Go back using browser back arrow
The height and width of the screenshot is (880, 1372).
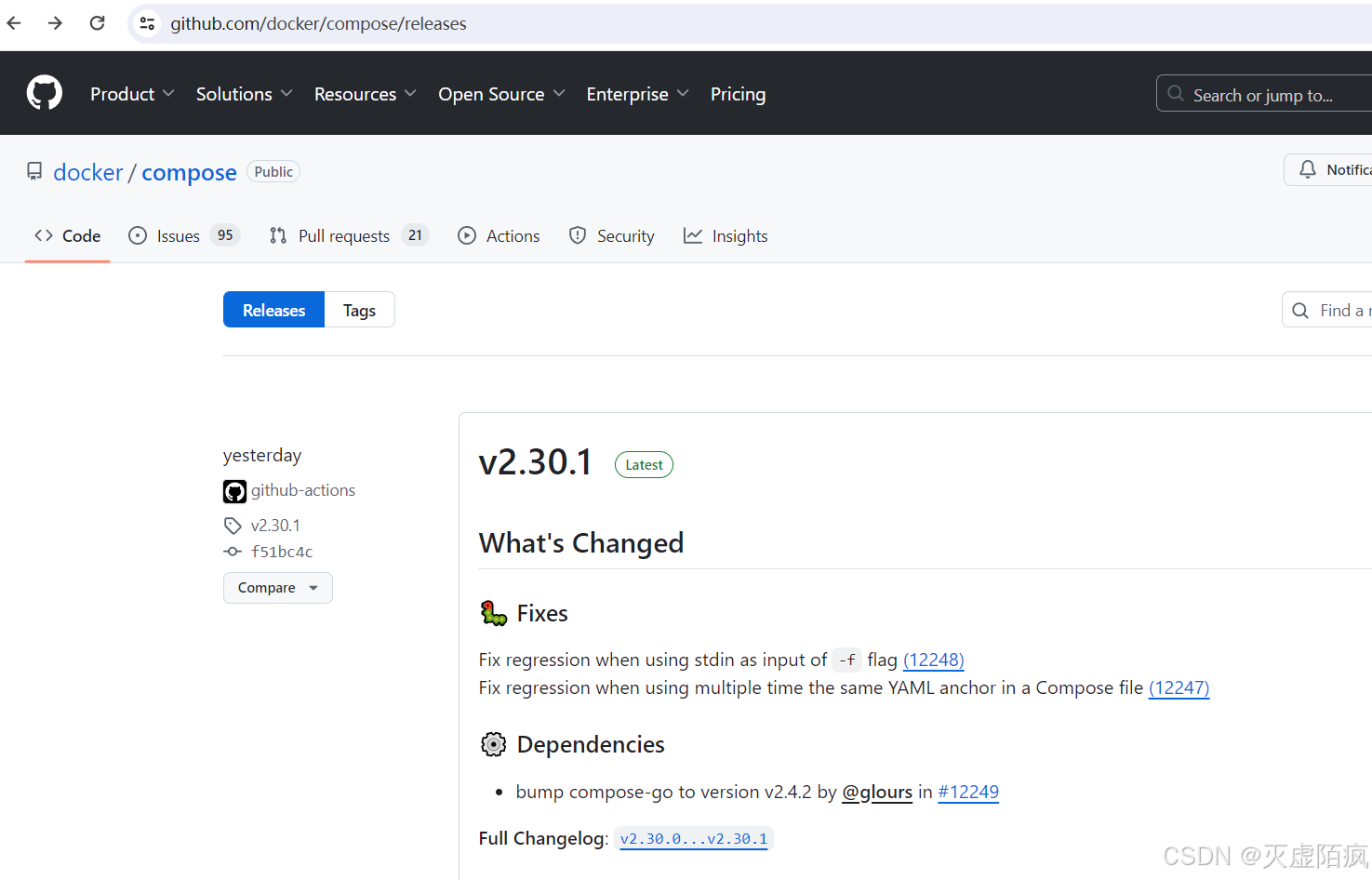pos(14,23)
